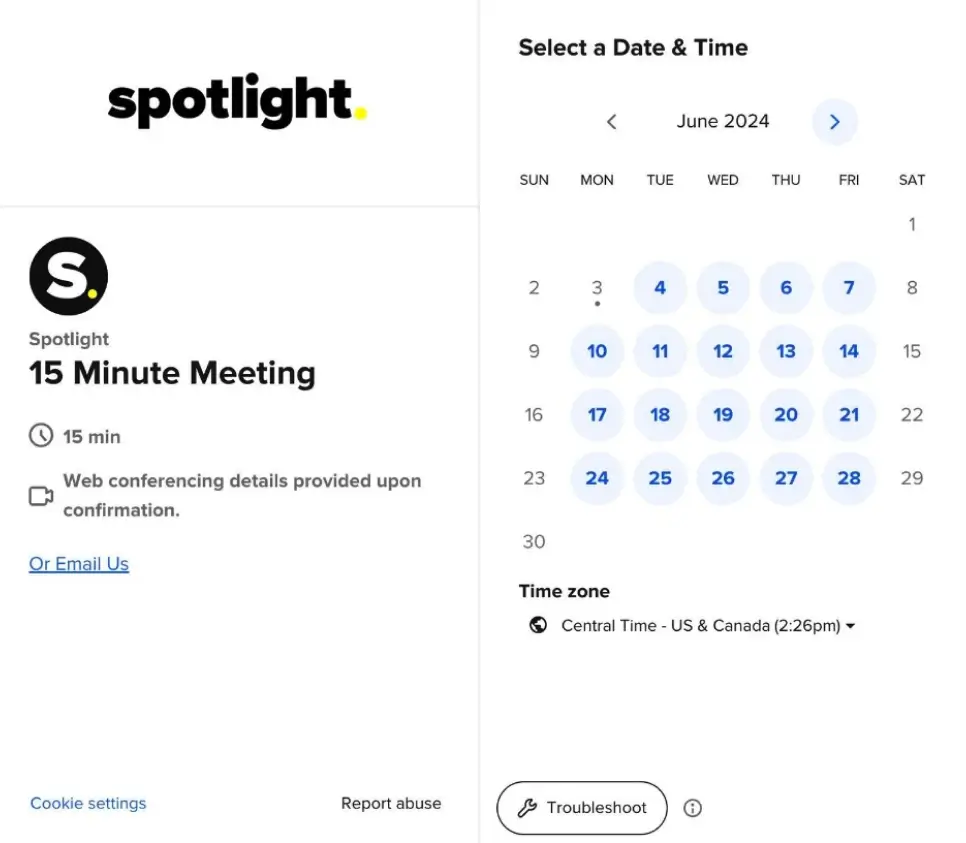966x843 pixels.
Task: Click the clock duration icon
Action: (x=41, y=436)
